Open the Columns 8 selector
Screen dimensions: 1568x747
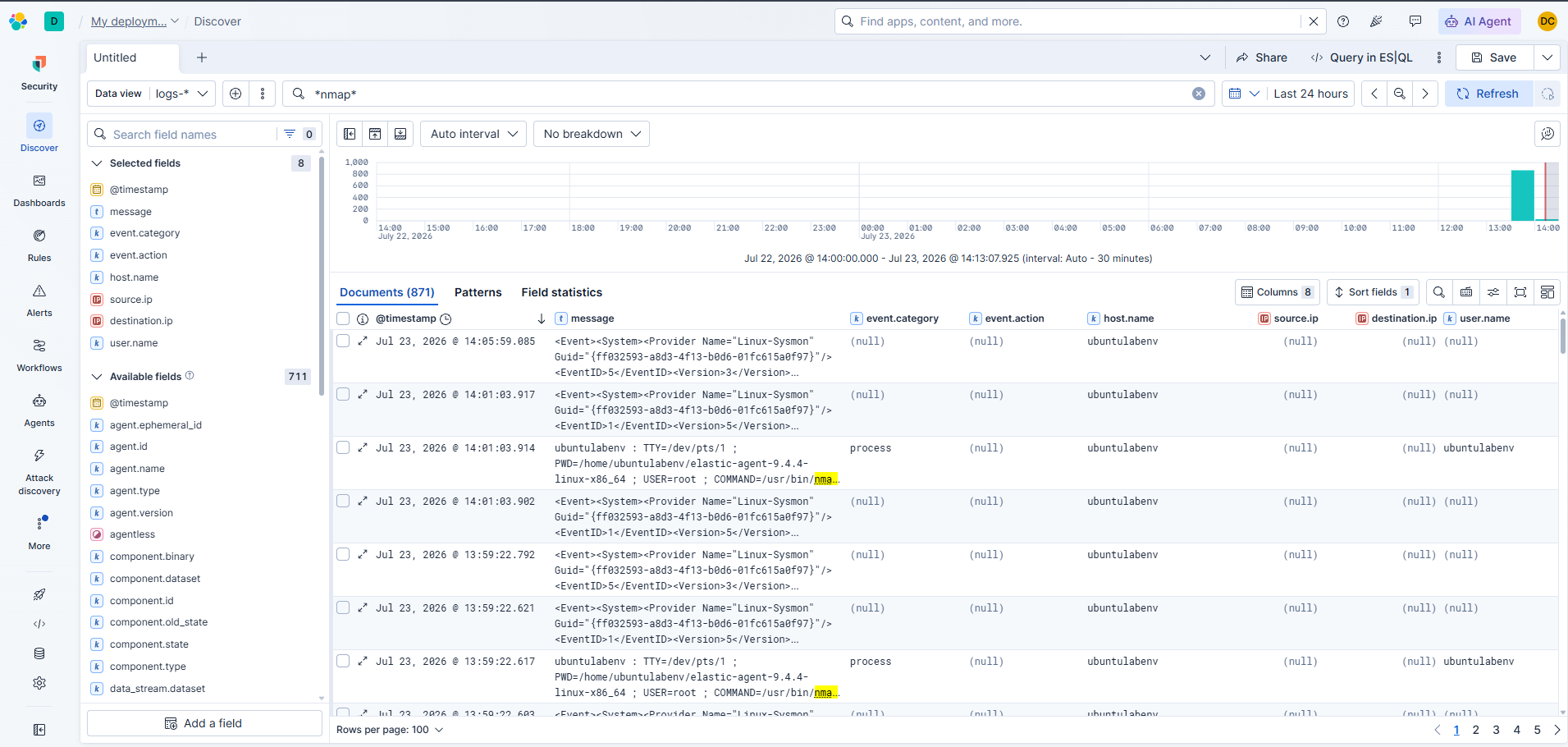pyautogui.click(x=1278, y=292)
